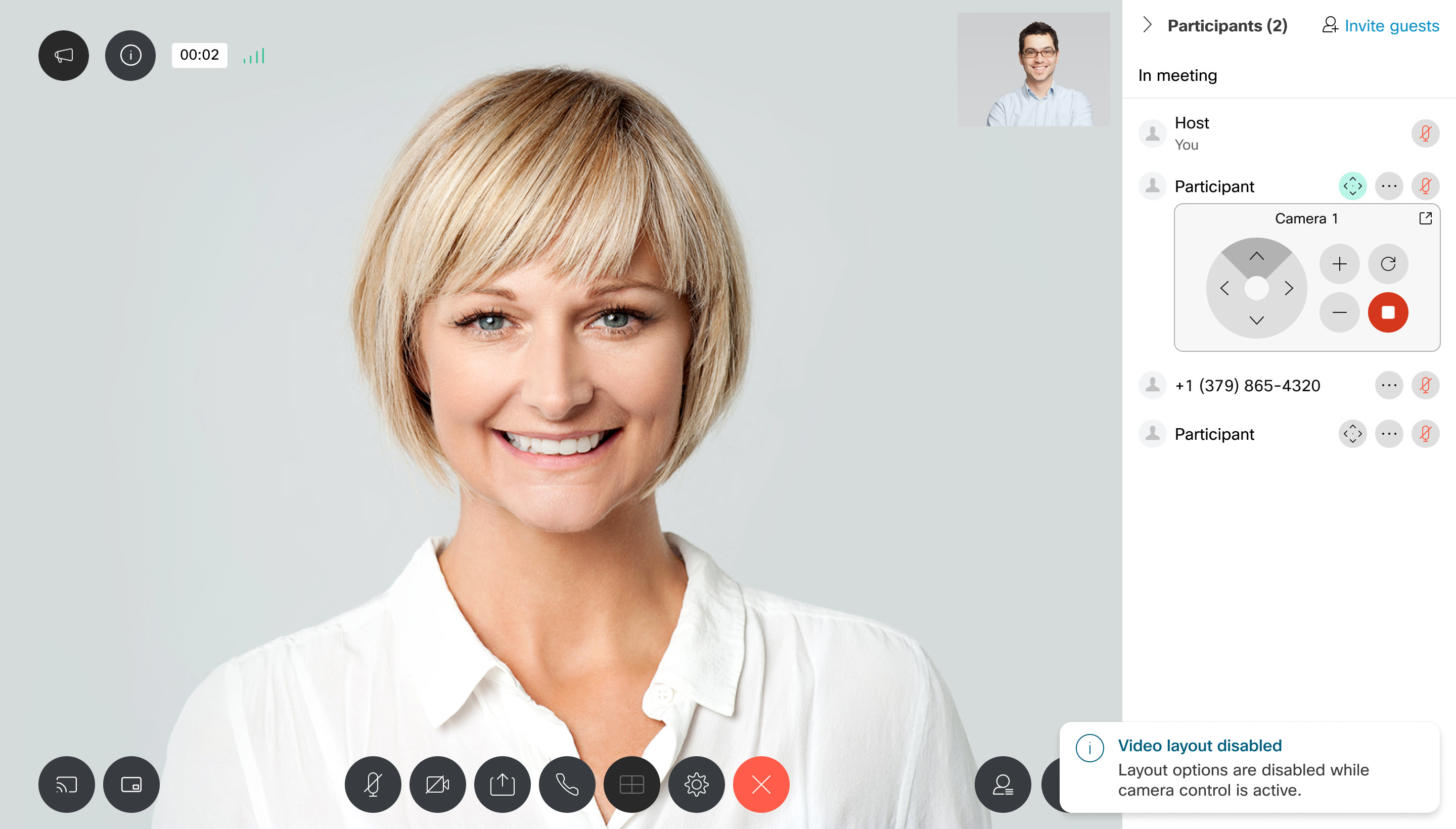Click the participant camera control icon
The image size is (1456, 829).
[x=1353, y=186]
